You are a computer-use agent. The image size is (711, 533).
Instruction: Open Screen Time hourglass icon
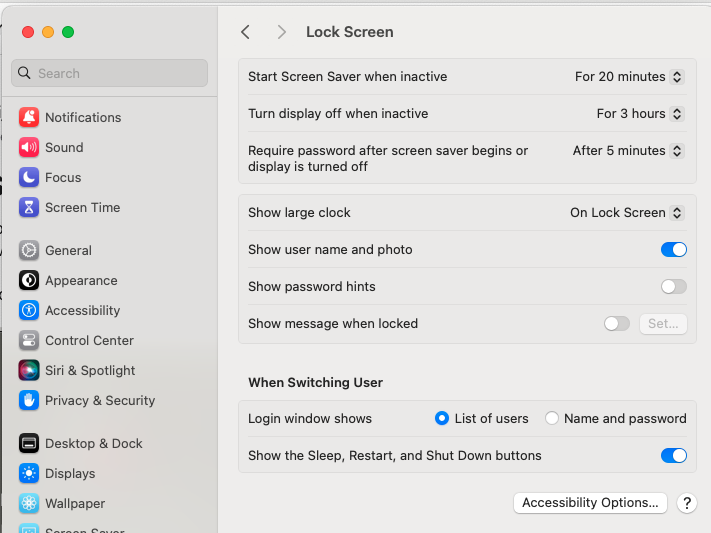(x=29, y=207)
